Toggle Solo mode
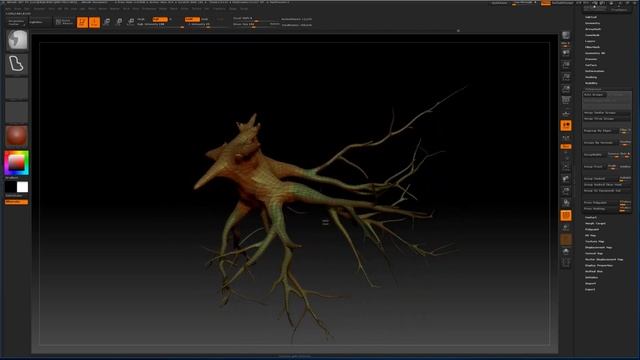Image resolution: width=640 pixels, height=360 pixels. click(x=566, y=251)
